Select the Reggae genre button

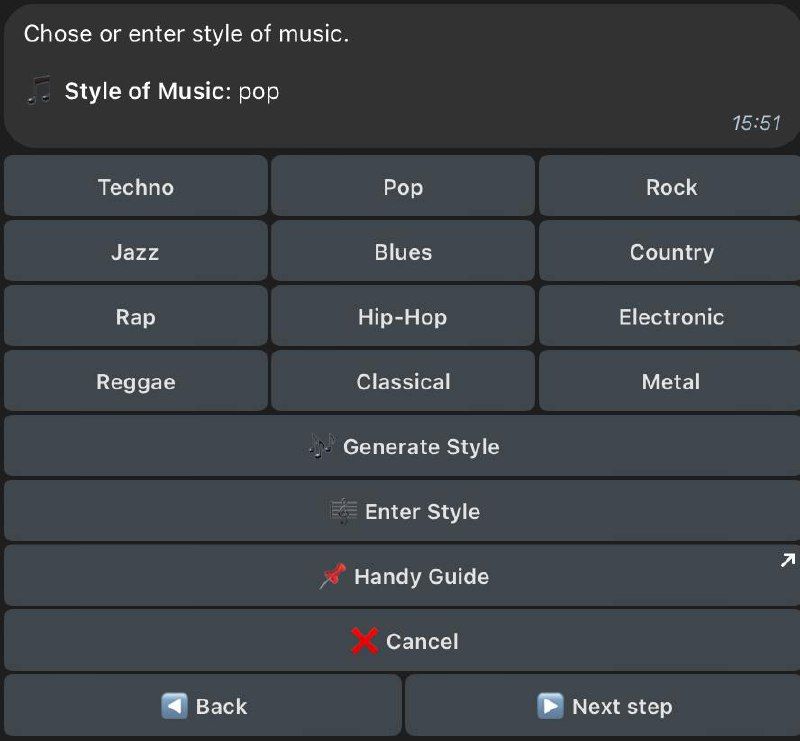(136, 381)
